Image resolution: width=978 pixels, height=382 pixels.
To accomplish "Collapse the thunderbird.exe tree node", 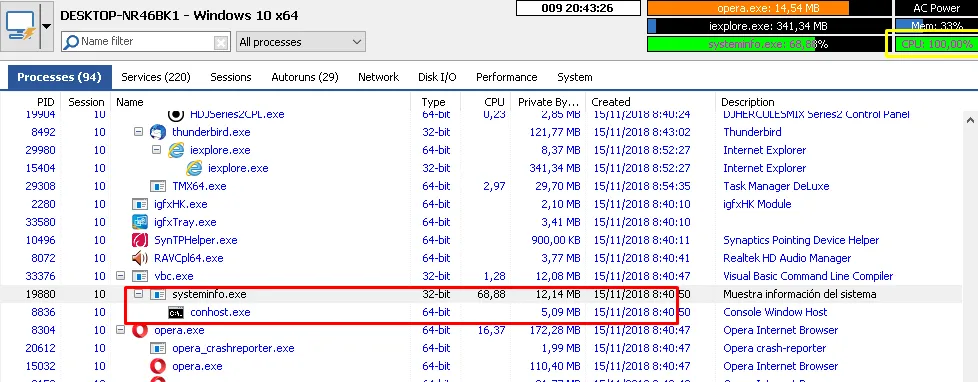I will (x=138, y=132).
